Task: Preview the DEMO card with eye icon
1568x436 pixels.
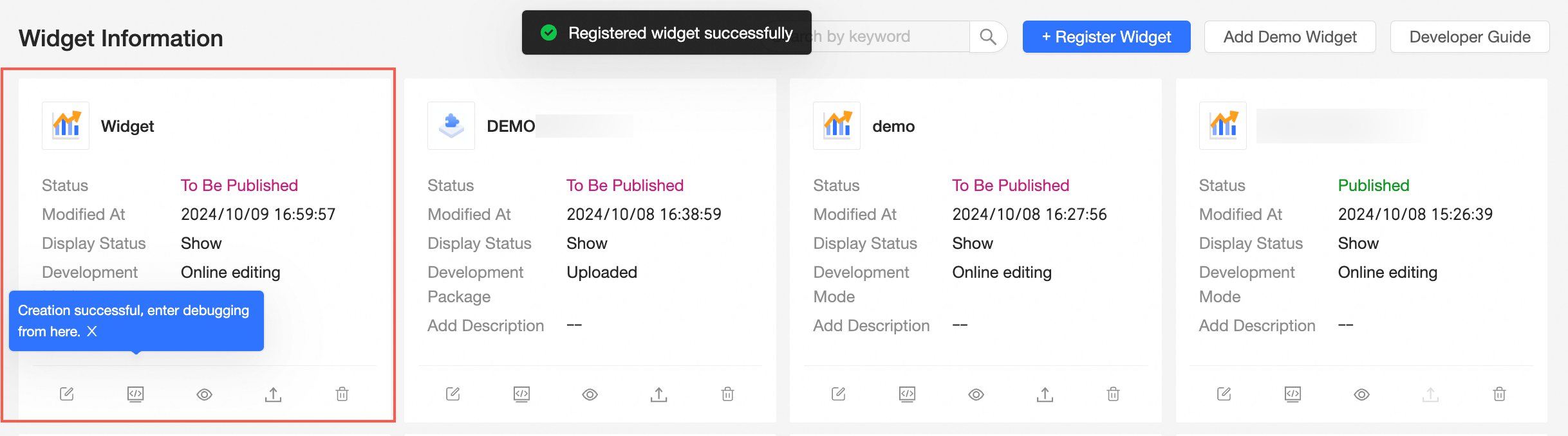Action: click(x=590, y=394)
